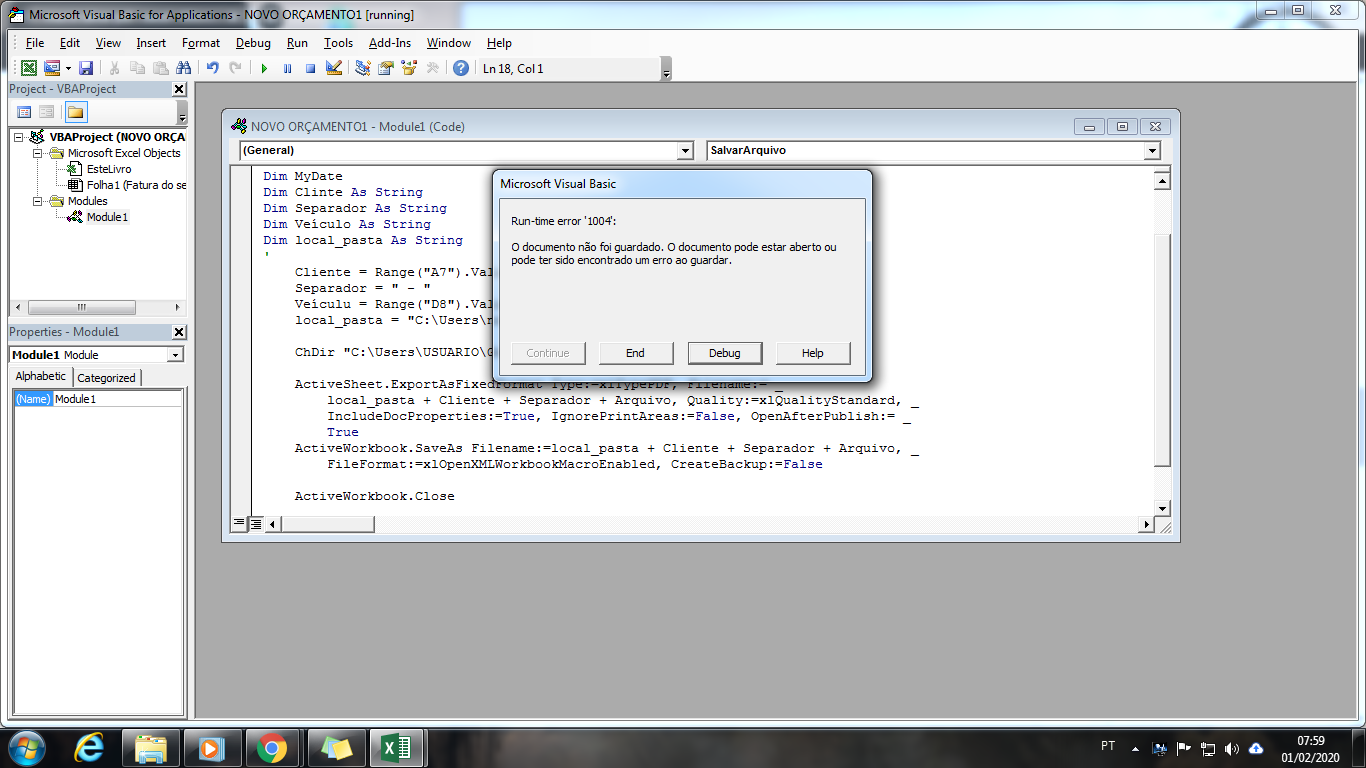Switch to the Categorized tab

click(x=106, y=378)
